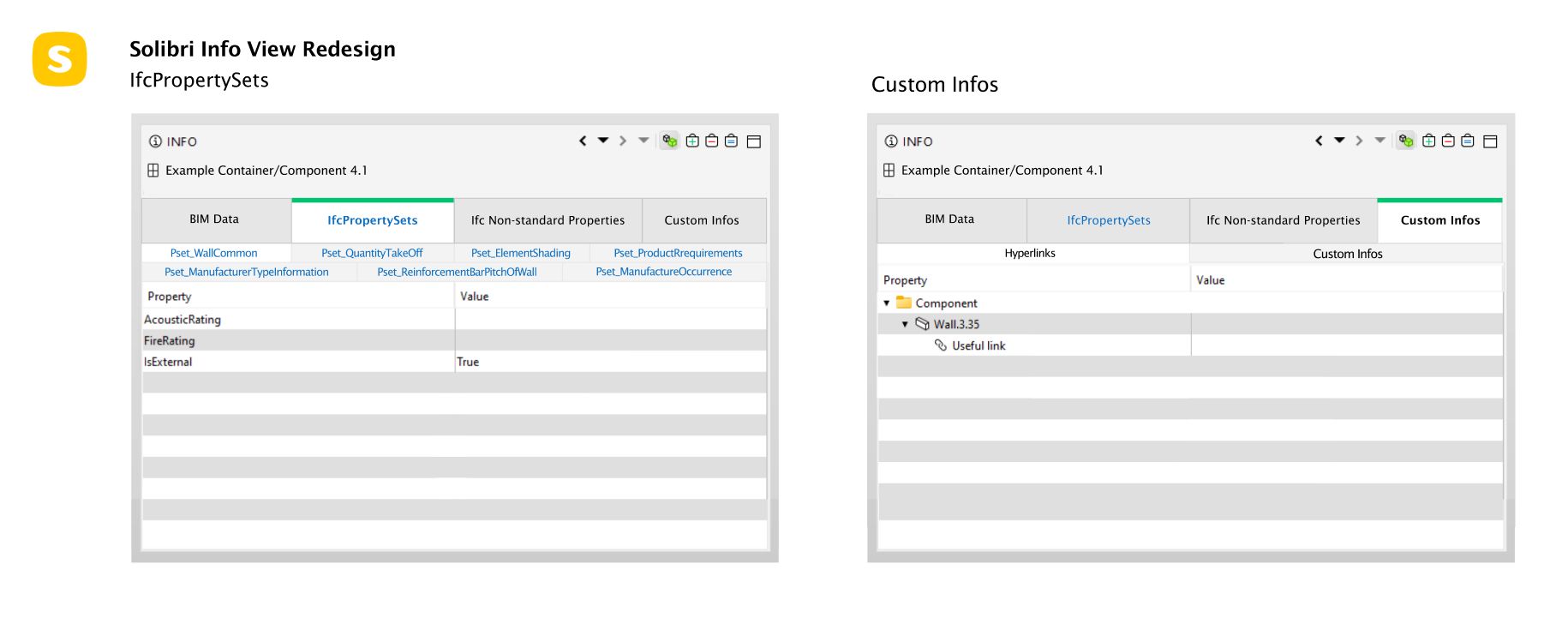Select active IfcPropertySets tab in left panel

(373, 220)
